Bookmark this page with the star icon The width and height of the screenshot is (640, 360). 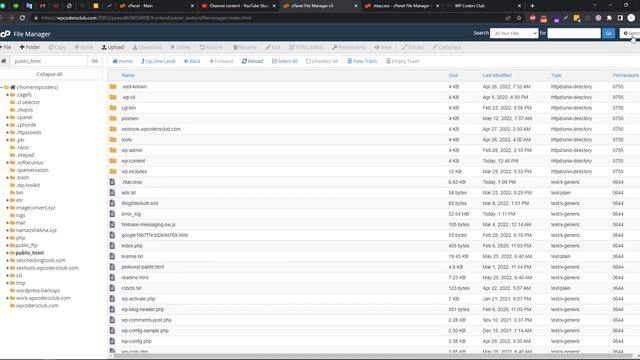pos(519,18)
